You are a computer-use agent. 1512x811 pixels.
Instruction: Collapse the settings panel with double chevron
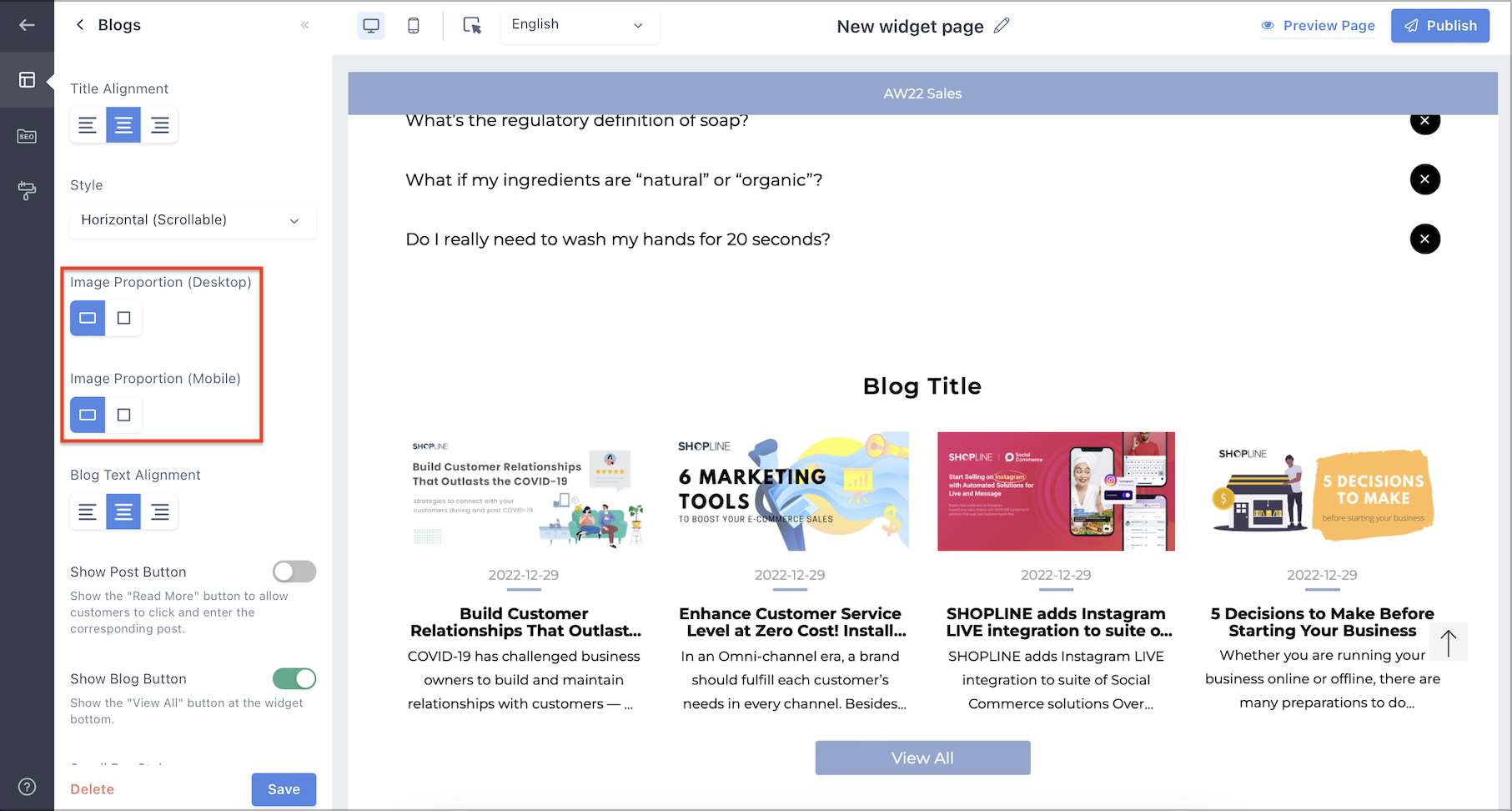click(305, 25)
